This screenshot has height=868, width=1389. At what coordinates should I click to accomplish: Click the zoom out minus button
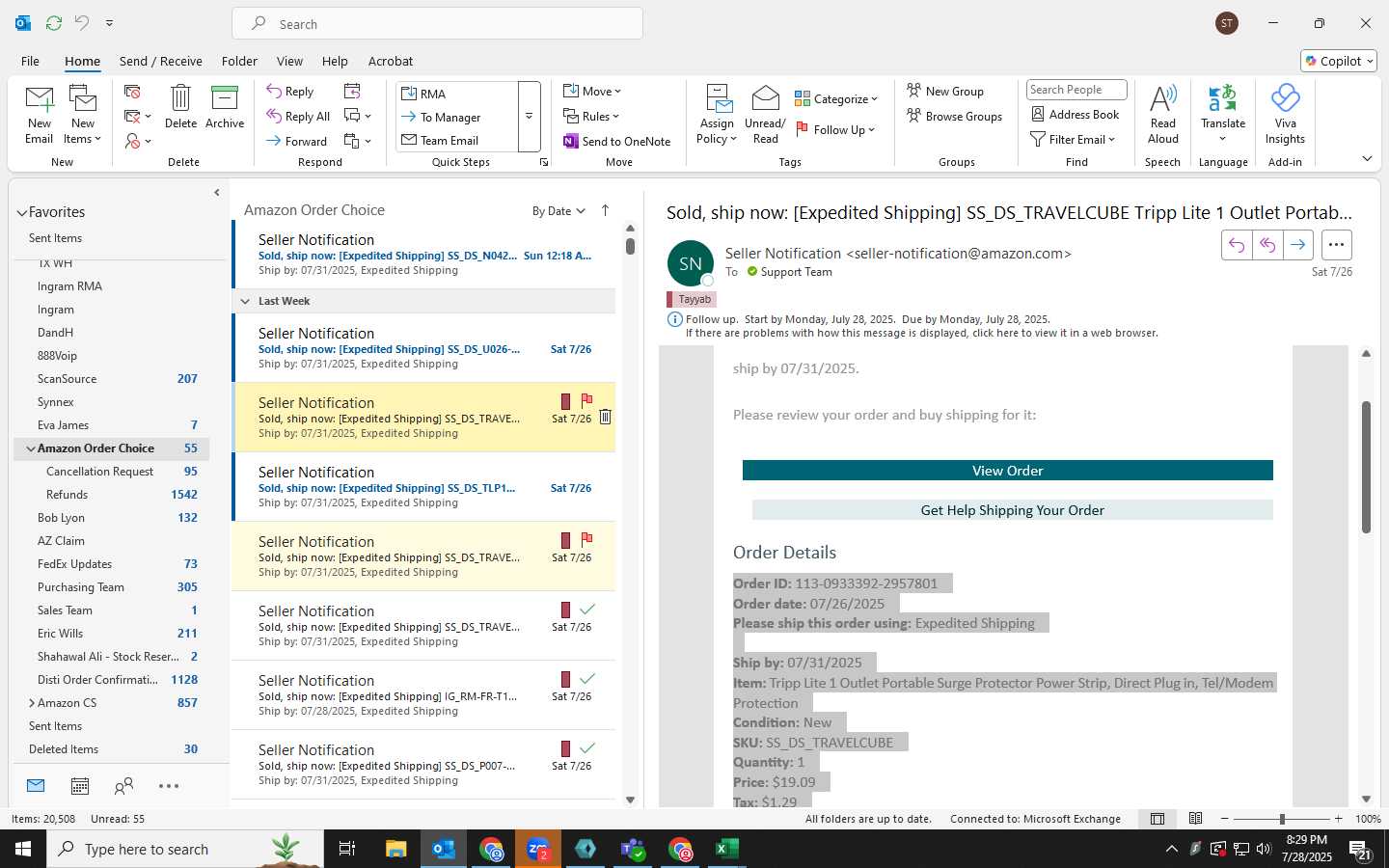(1225, 819)
